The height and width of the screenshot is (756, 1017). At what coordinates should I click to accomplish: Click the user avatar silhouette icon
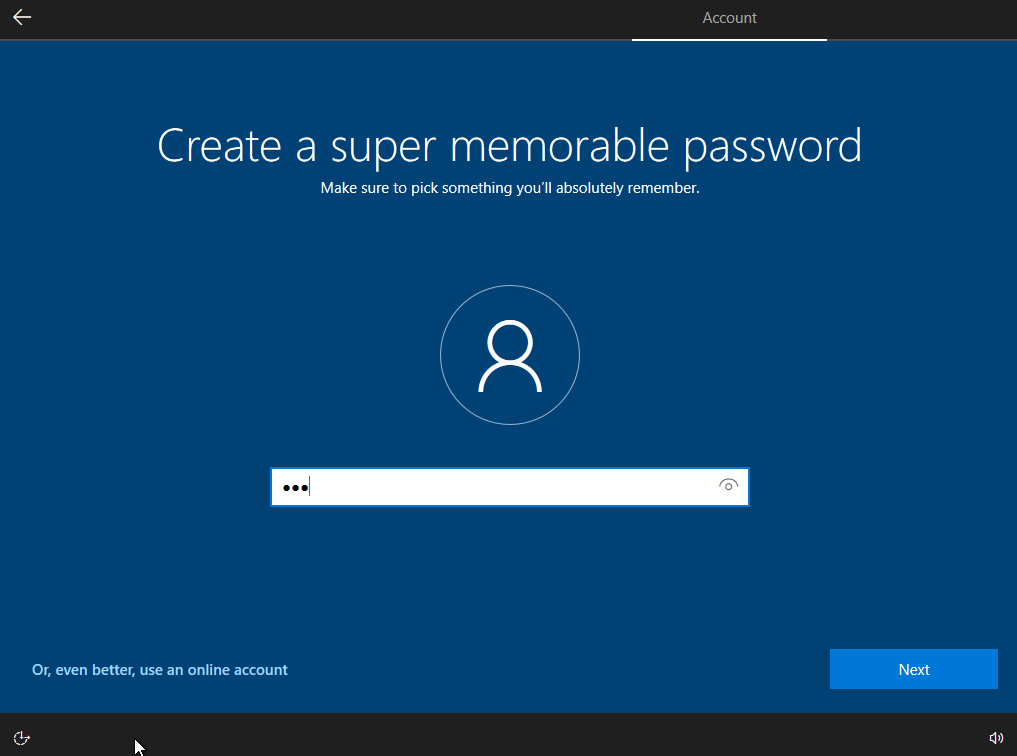[x=510, y=356]
